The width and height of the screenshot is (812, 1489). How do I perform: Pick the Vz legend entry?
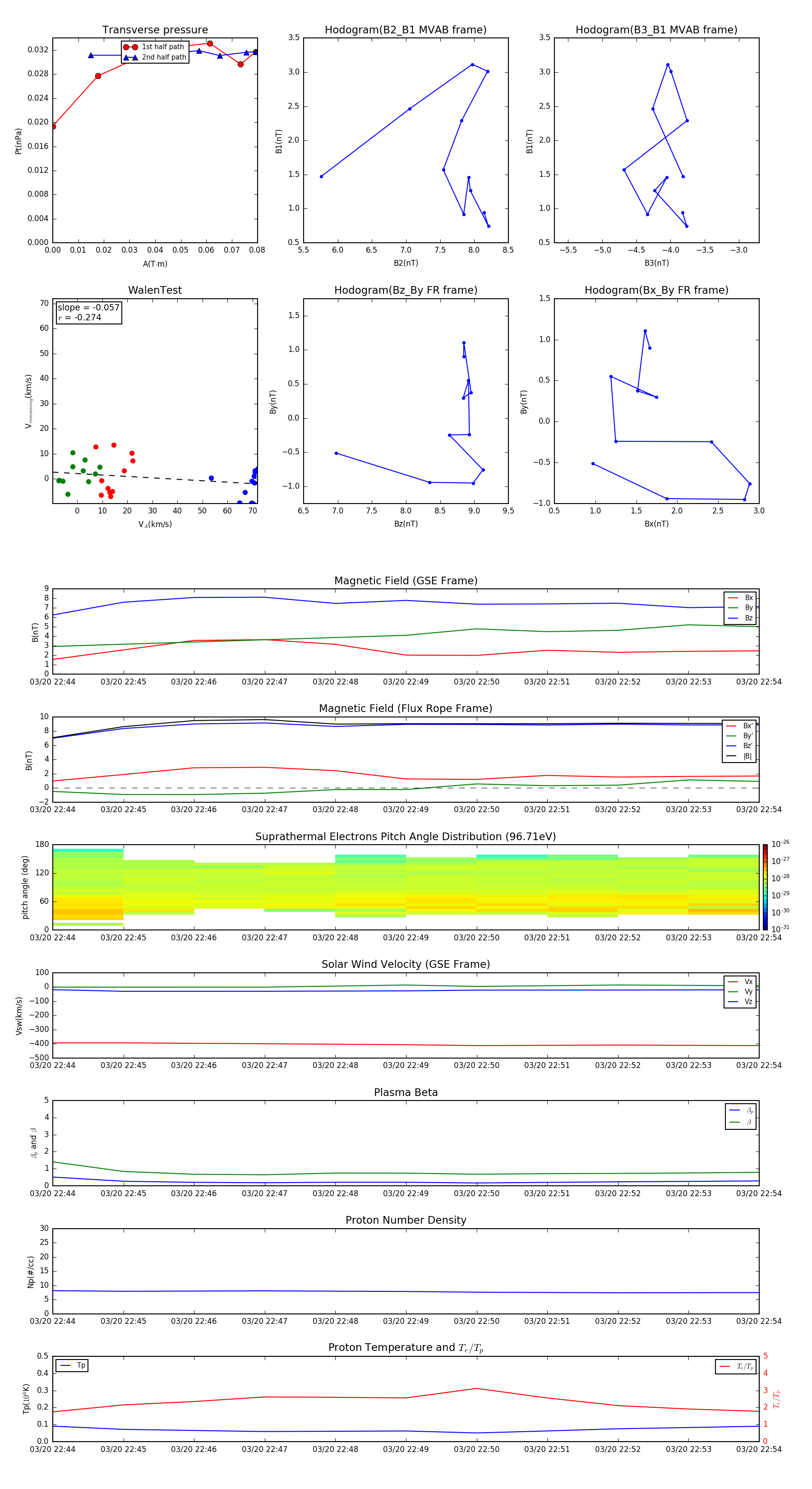click(x=740, y=1002)
